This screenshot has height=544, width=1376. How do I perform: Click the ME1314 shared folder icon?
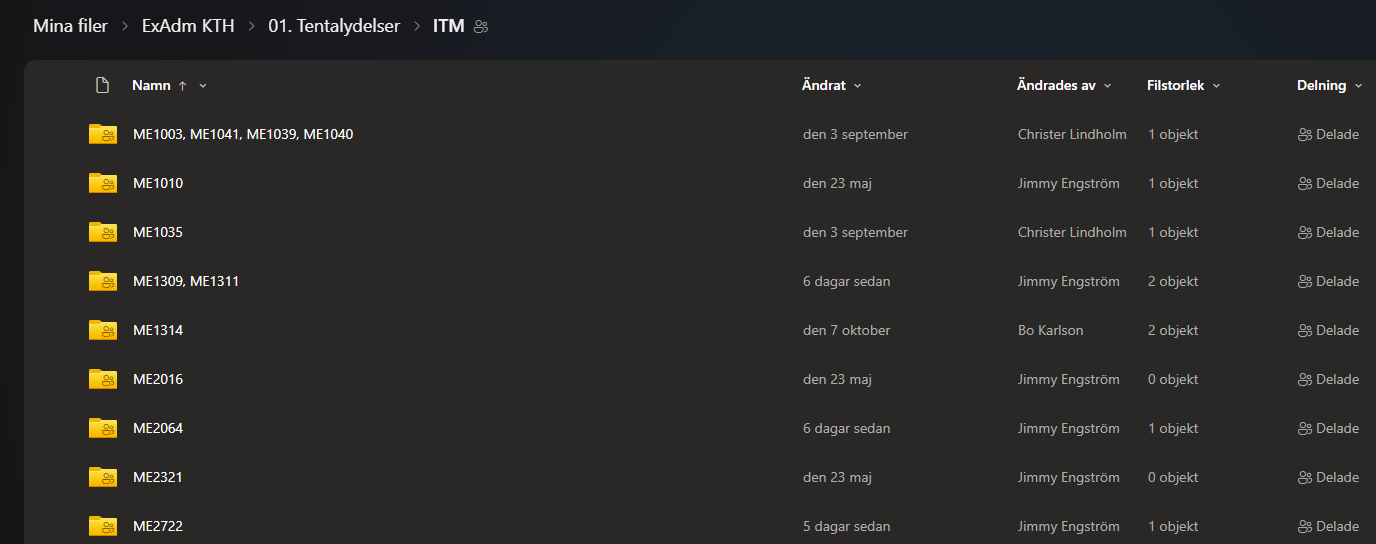(103, 330)
